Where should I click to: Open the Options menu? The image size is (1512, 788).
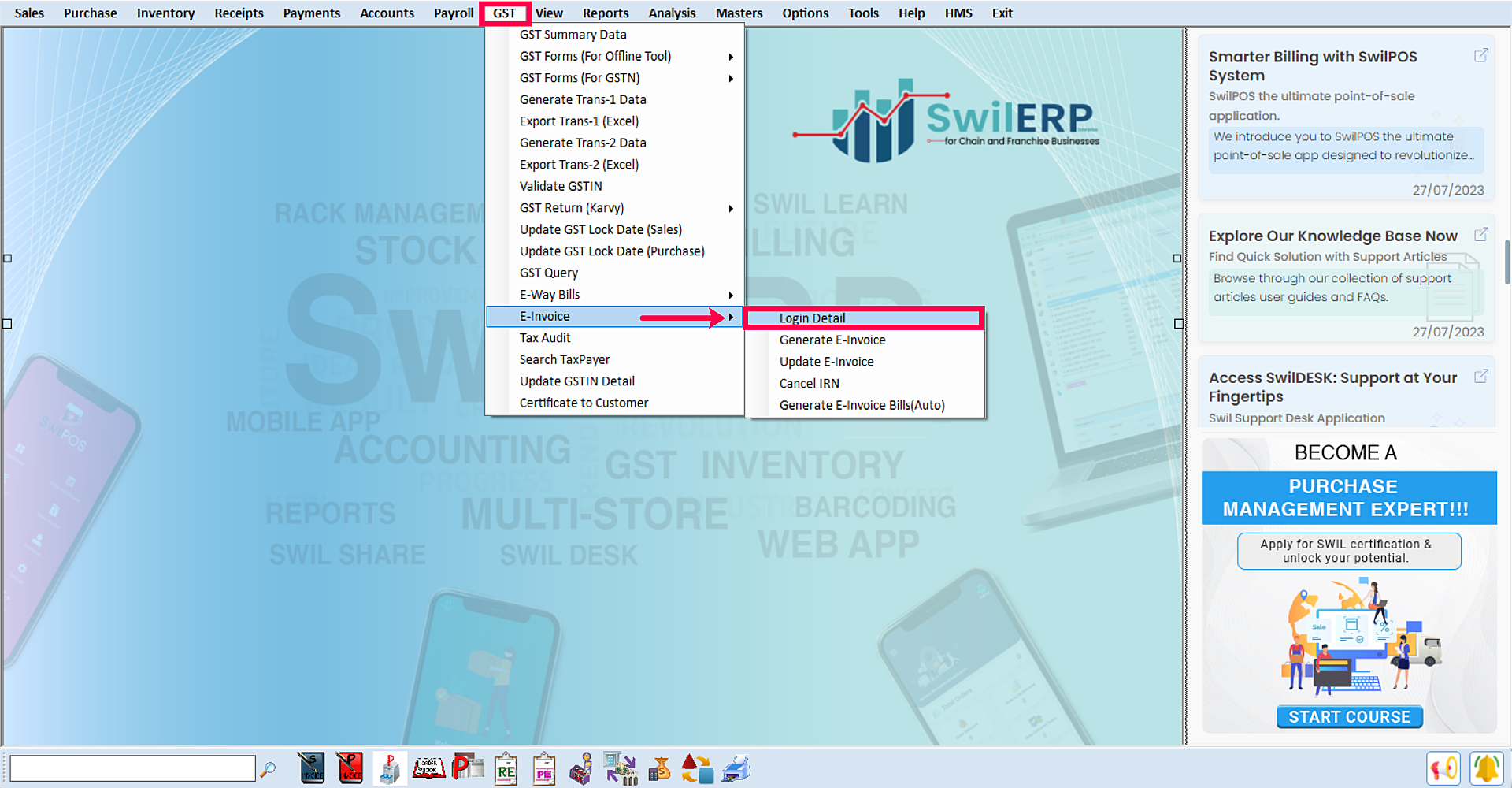pos(805,13)
